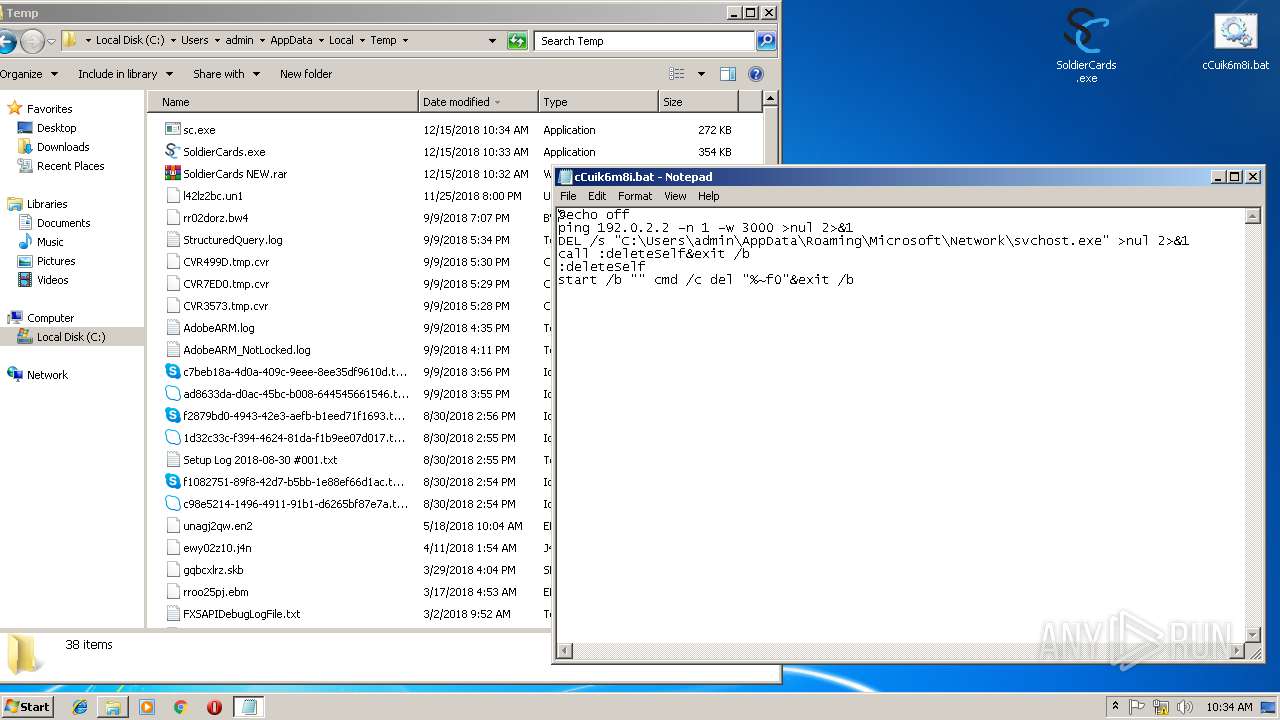Open the more view options dropdown arrow
Screen dimensions: 1280x720
[701, 74]
